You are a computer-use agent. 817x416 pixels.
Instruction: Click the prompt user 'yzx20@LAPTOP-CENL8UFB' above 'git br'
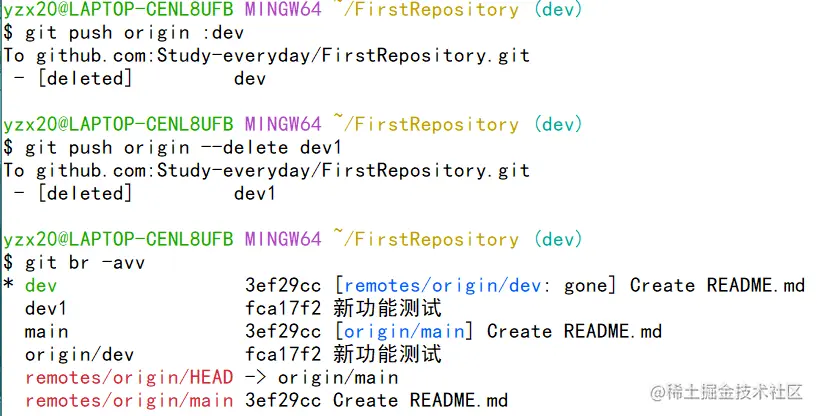[x=118, y=239]
